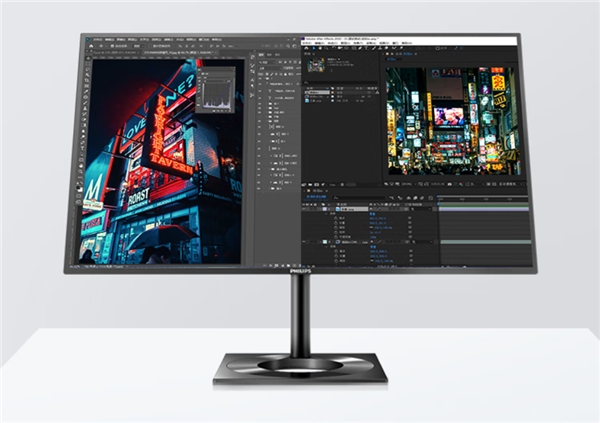Click the Home icon in Photoshop options bar
Image resolution: width=600 pixels, height=423 pixels.
click(x=91, y=46)
